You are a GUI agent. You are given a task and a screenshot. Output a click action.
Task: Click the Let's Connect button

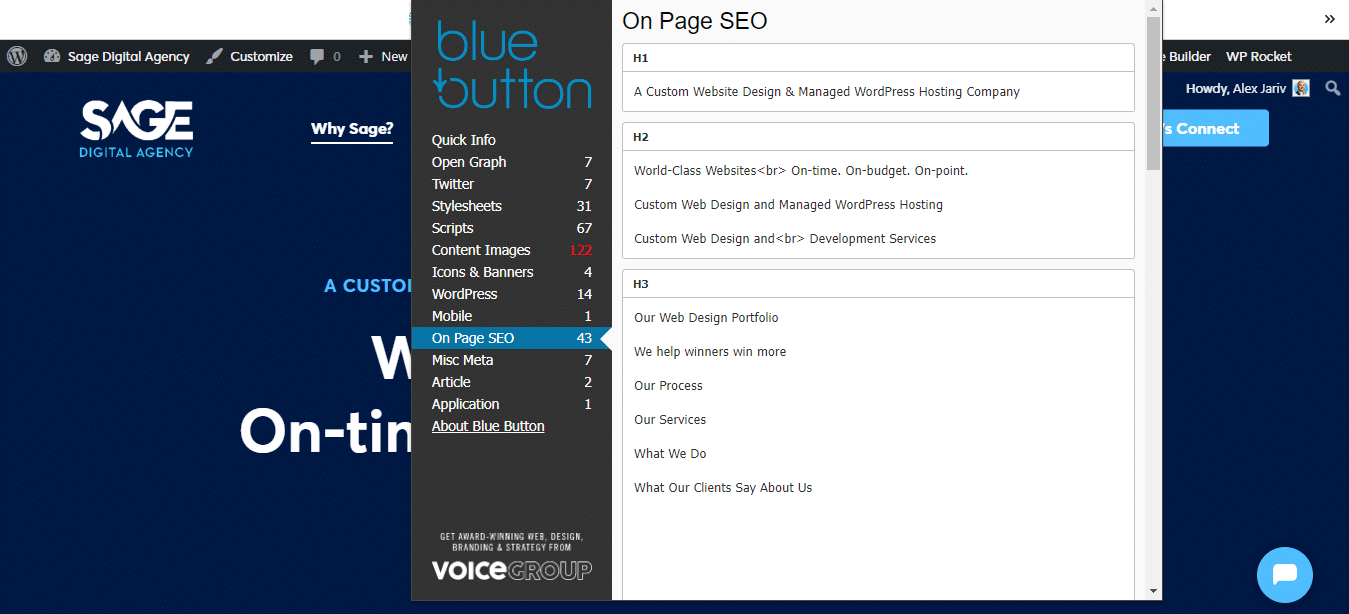coord(1215,129)
